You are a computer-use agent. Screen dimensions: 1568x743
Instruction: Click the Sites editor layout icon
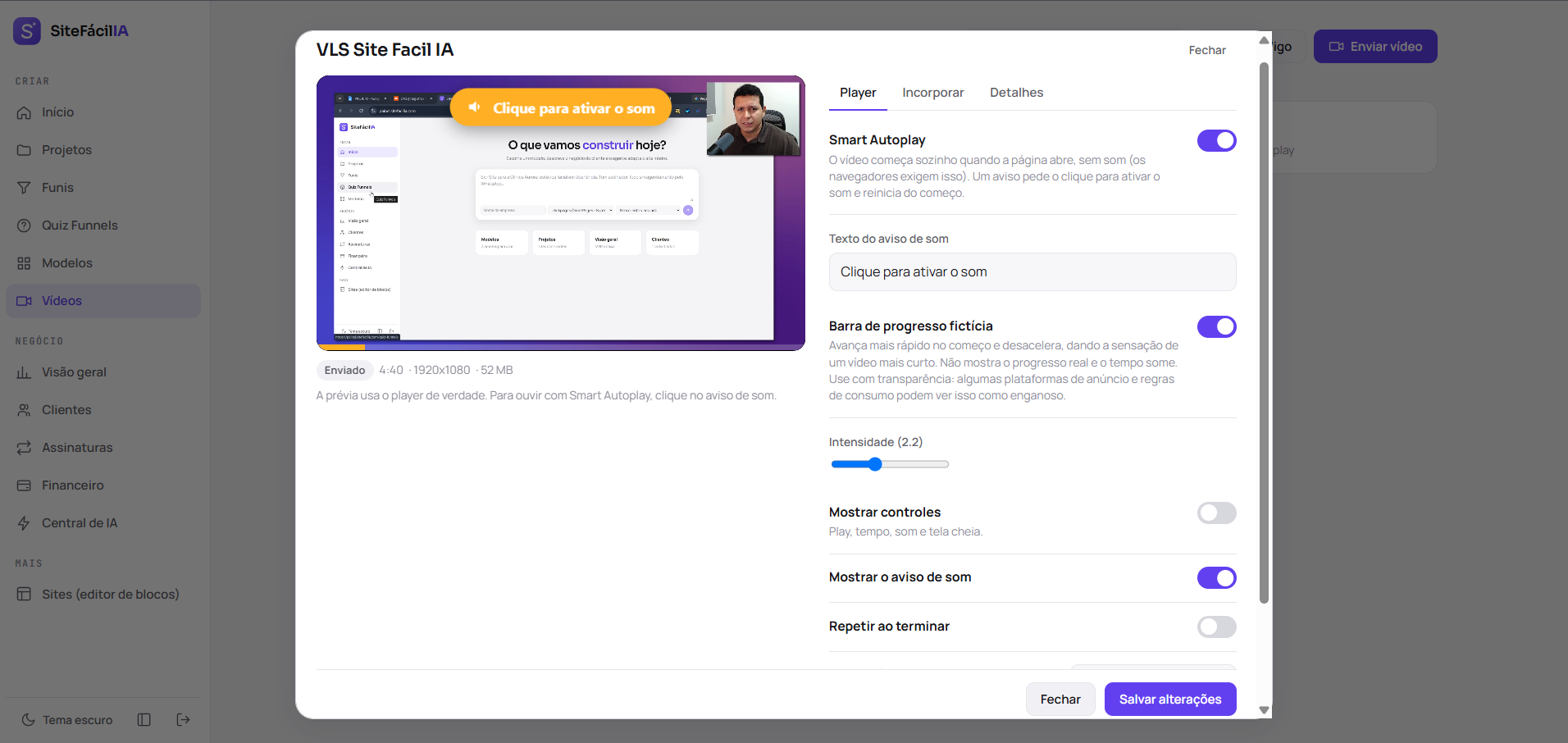25,595
